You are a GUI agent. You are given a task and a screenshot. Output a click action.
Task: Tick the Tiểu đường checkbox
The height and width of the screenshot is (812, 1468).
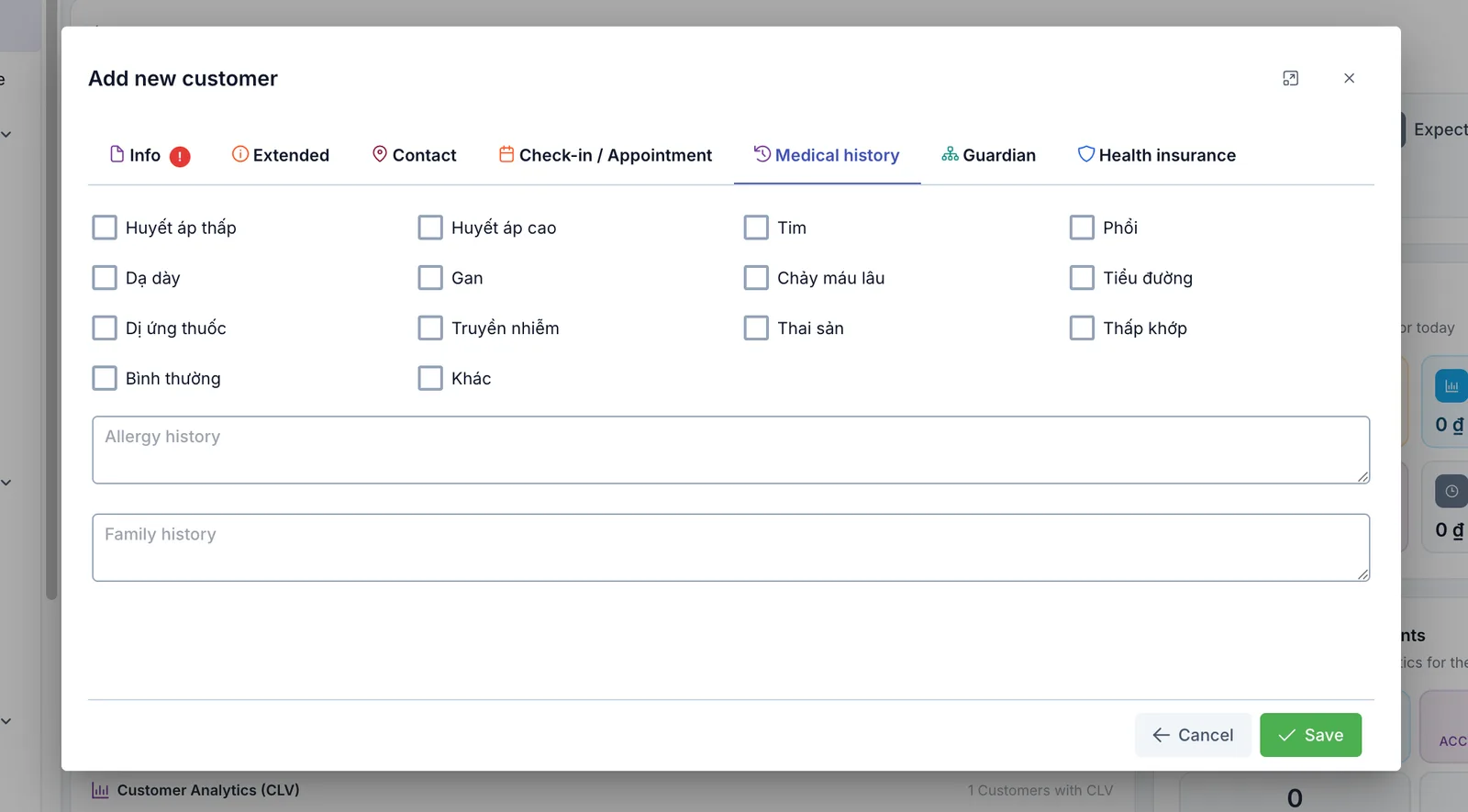coord(1082,278)
